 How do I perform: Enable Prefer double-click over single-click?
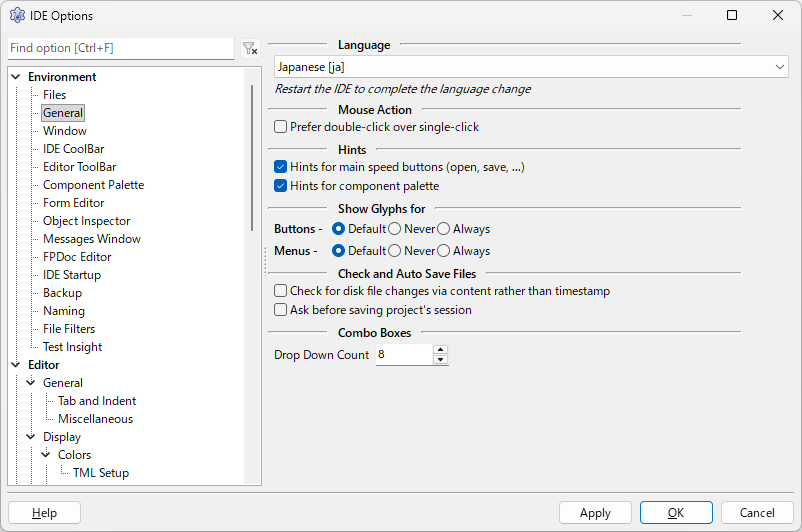coord(281,127)
